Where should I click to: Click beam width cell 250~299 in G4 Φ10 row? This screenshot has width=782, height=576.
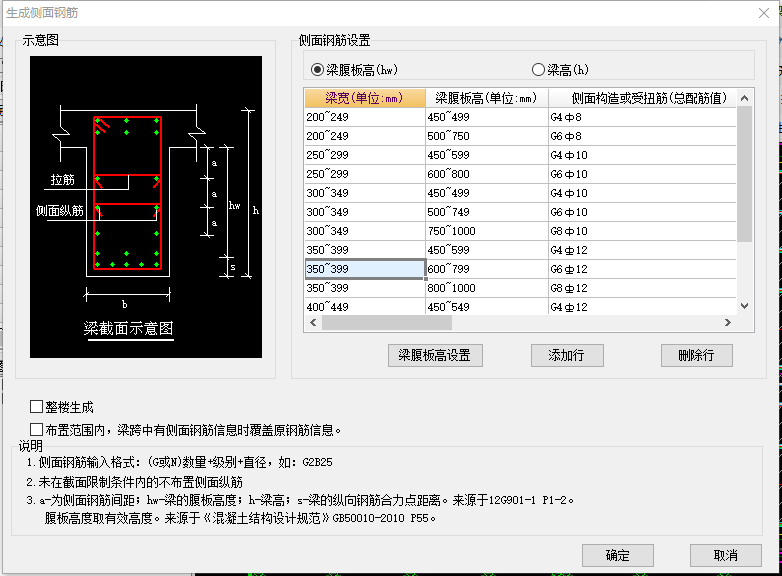coord(365,155)
